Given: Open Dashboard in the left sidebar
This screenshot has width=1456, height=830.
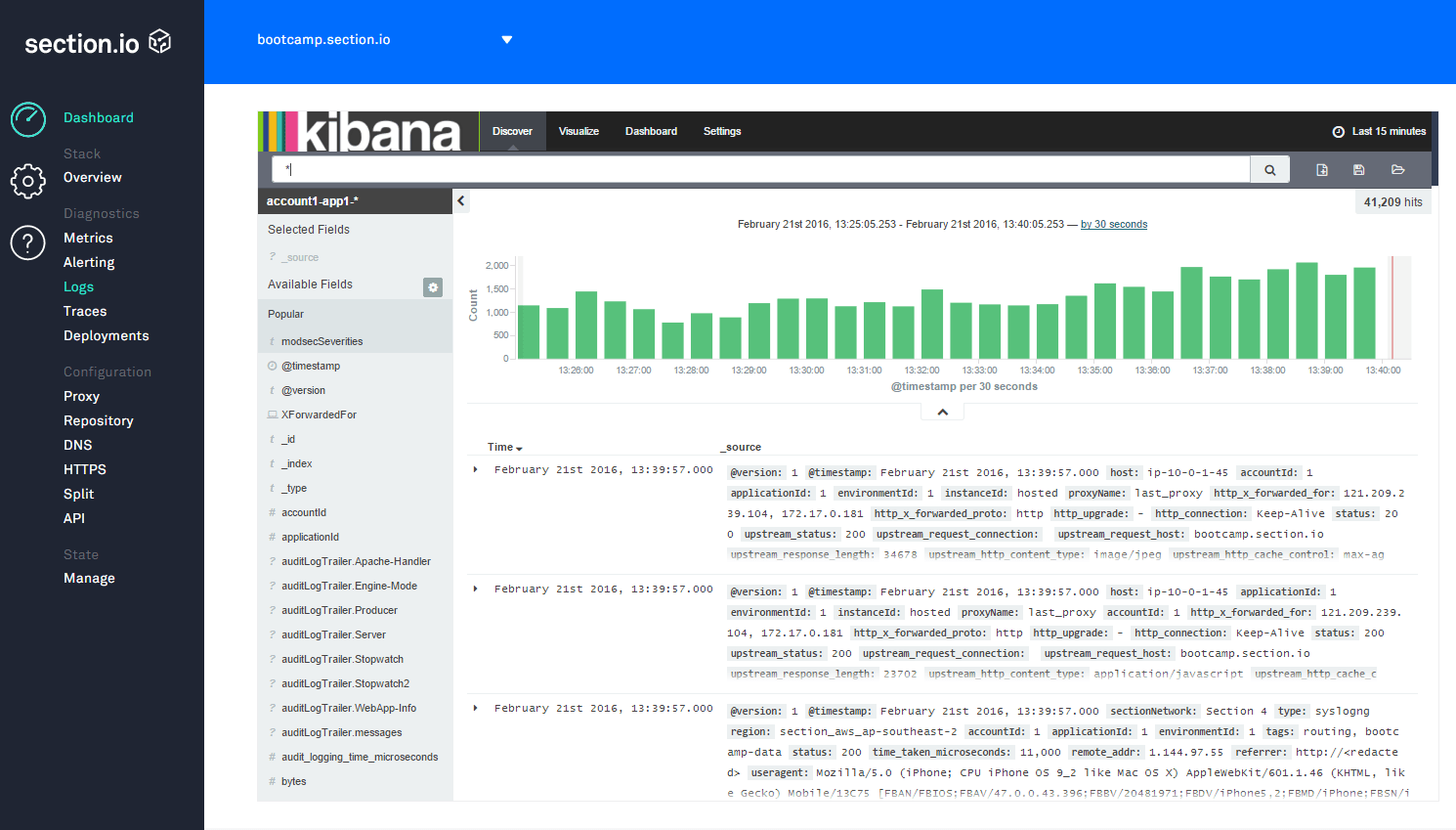Looking at the screenshot, I should (x=99, y=118).
